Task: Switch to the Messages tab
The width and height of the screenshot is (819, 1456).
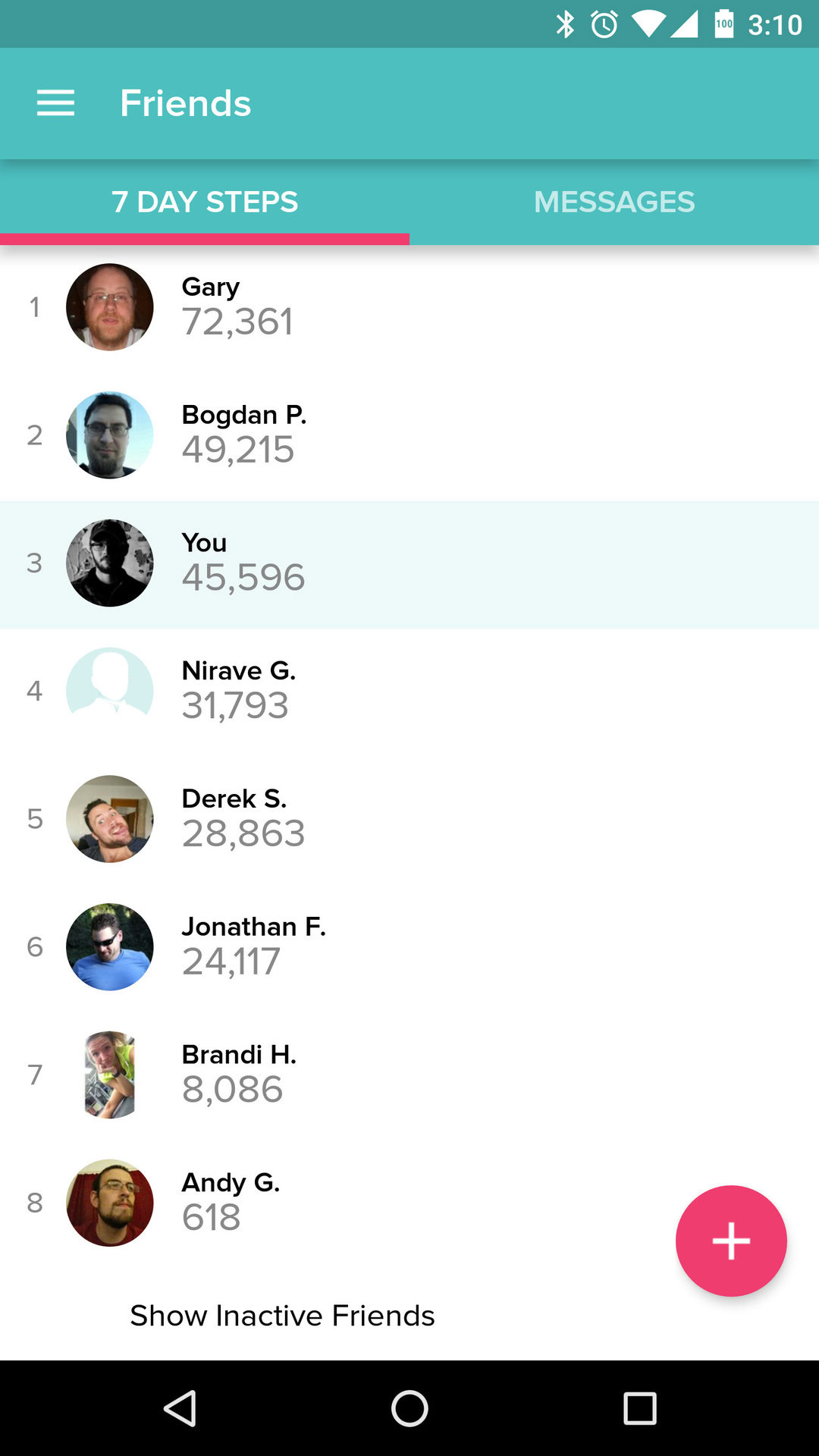Action: (x=614, y=202)
